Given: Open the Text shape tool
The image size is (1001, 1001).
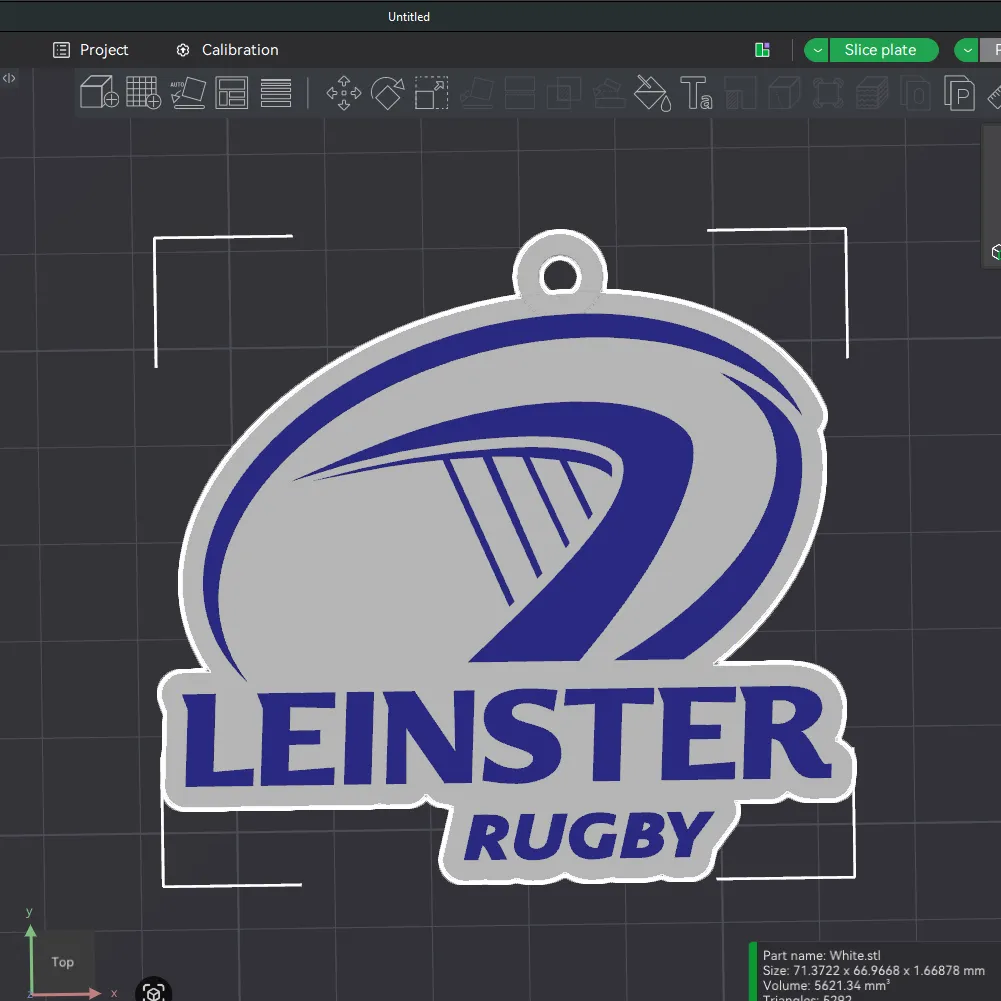Looking at the screenshot, I should point(696,93).
